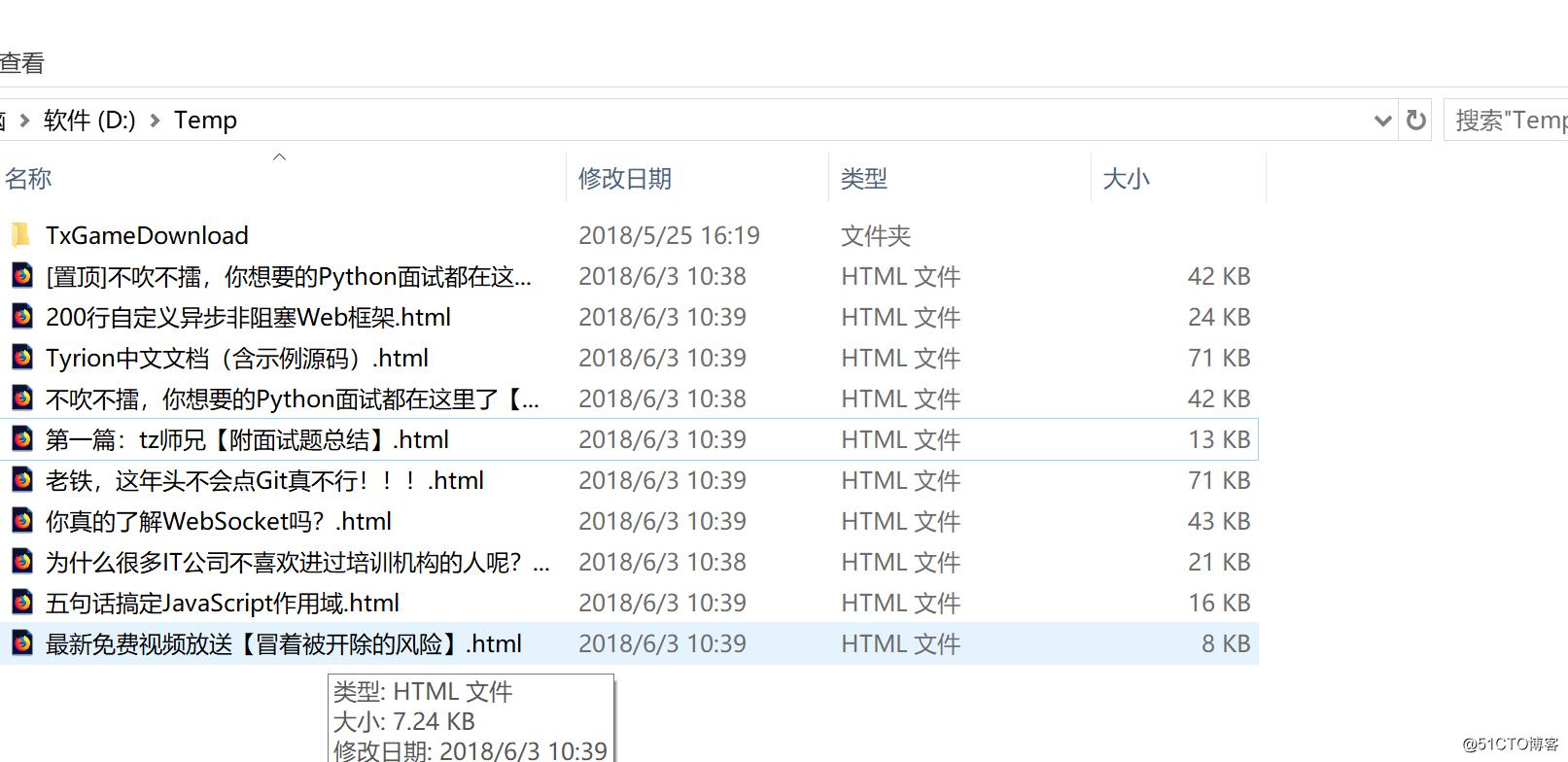Screen dimensions: 1568x762
Task: Select file 五句话搞定JavaScript作用域.html
Action: point(223,604)
